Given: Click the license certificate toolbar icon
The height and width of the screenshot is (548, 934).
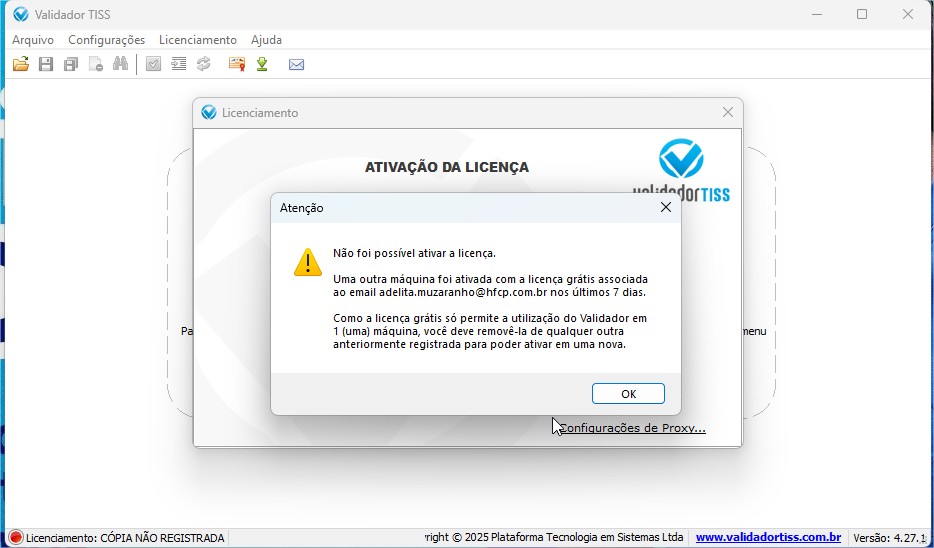Looking at the screenshot, I should pyautogui.click(x=236, y=64).
